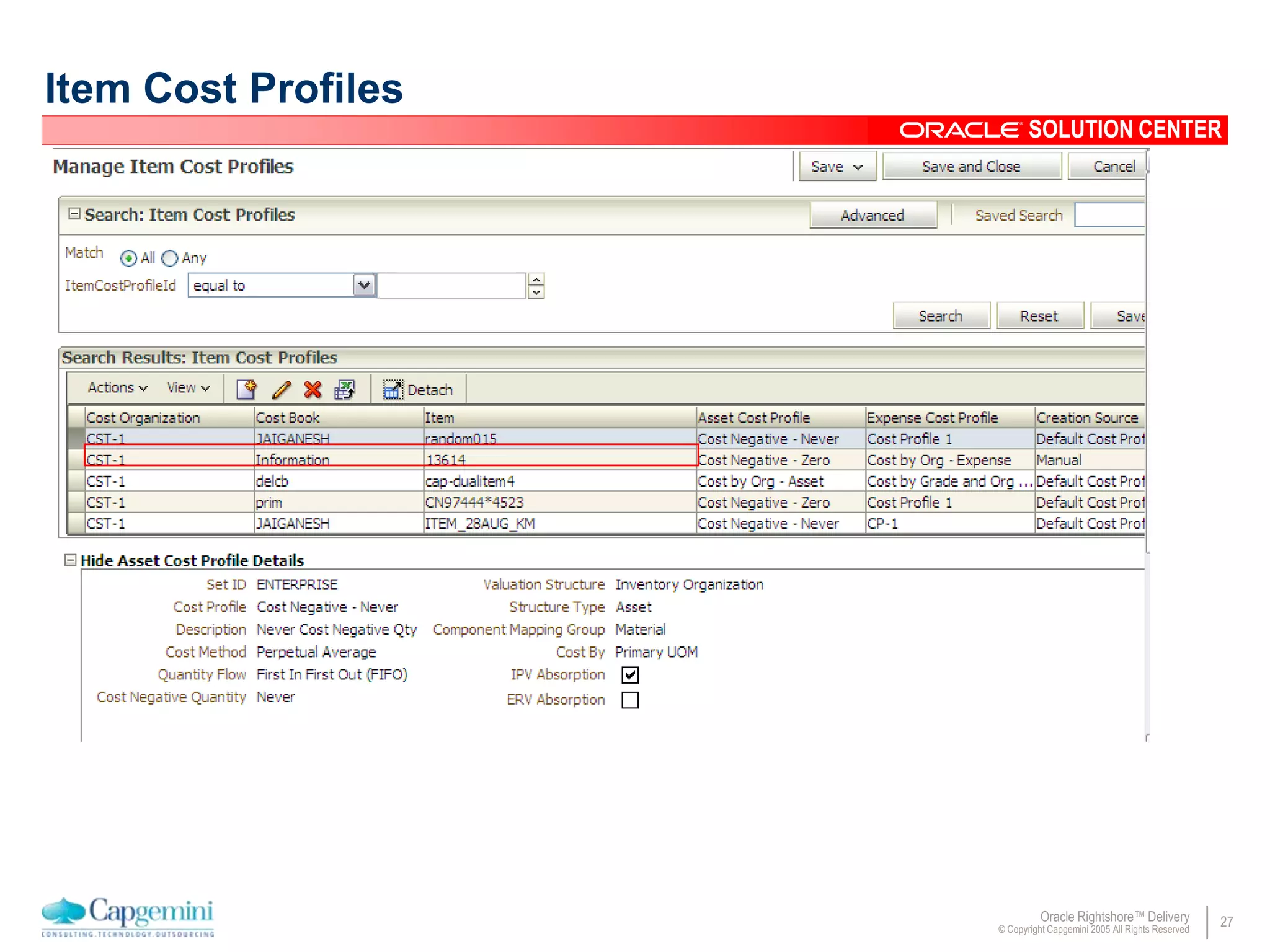This screenshot has width=1270, height=952.
Task: Select the row with item 13614
Action: click(x=606, y=460)
